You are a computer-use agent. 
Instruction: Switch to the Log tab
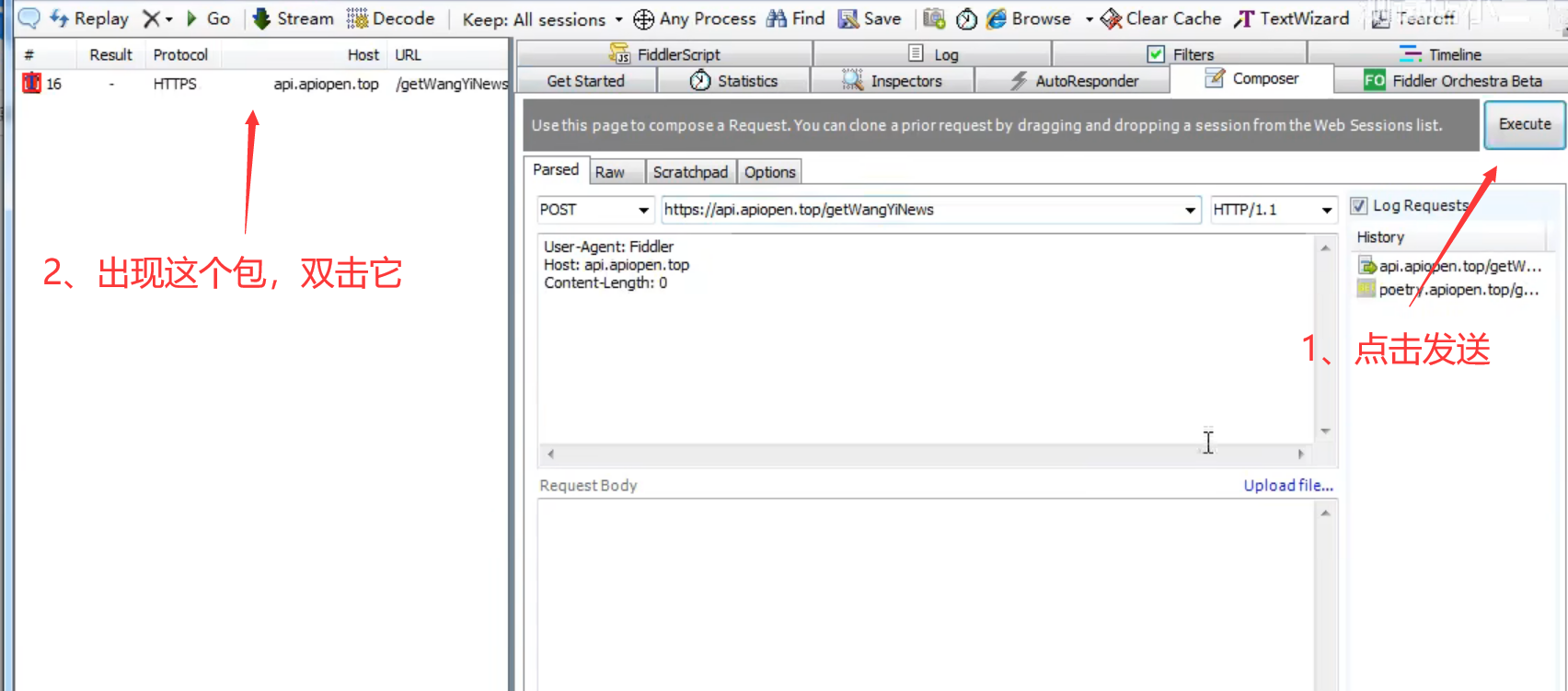pyautogui.click(x=933, y=54)
